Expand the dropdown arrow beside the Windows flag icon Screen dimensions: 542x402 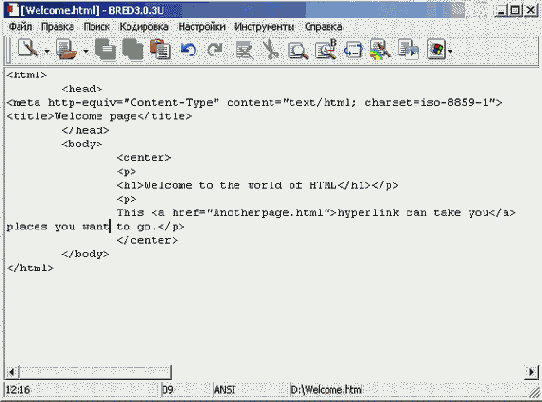450,52
